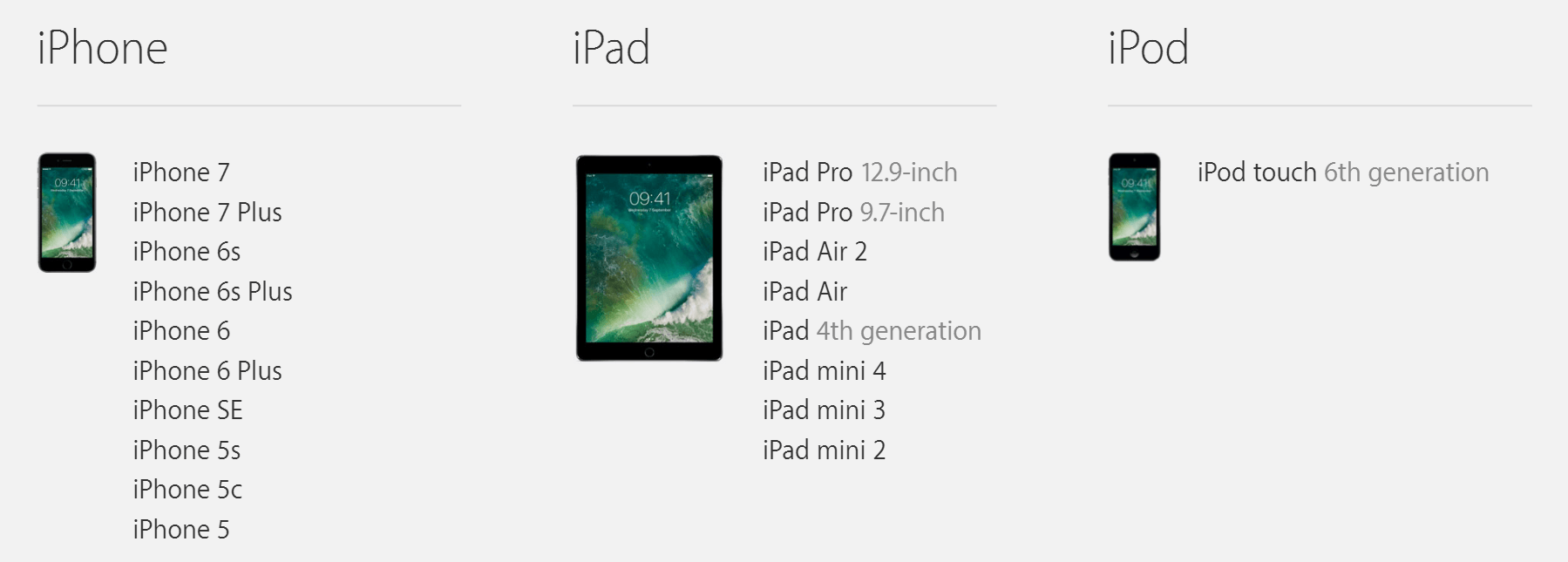Screen dimensions: 1568x562
Task: Click iPhone 5 at list bottom
Action: pyautogui.click(x=181, y=529)
